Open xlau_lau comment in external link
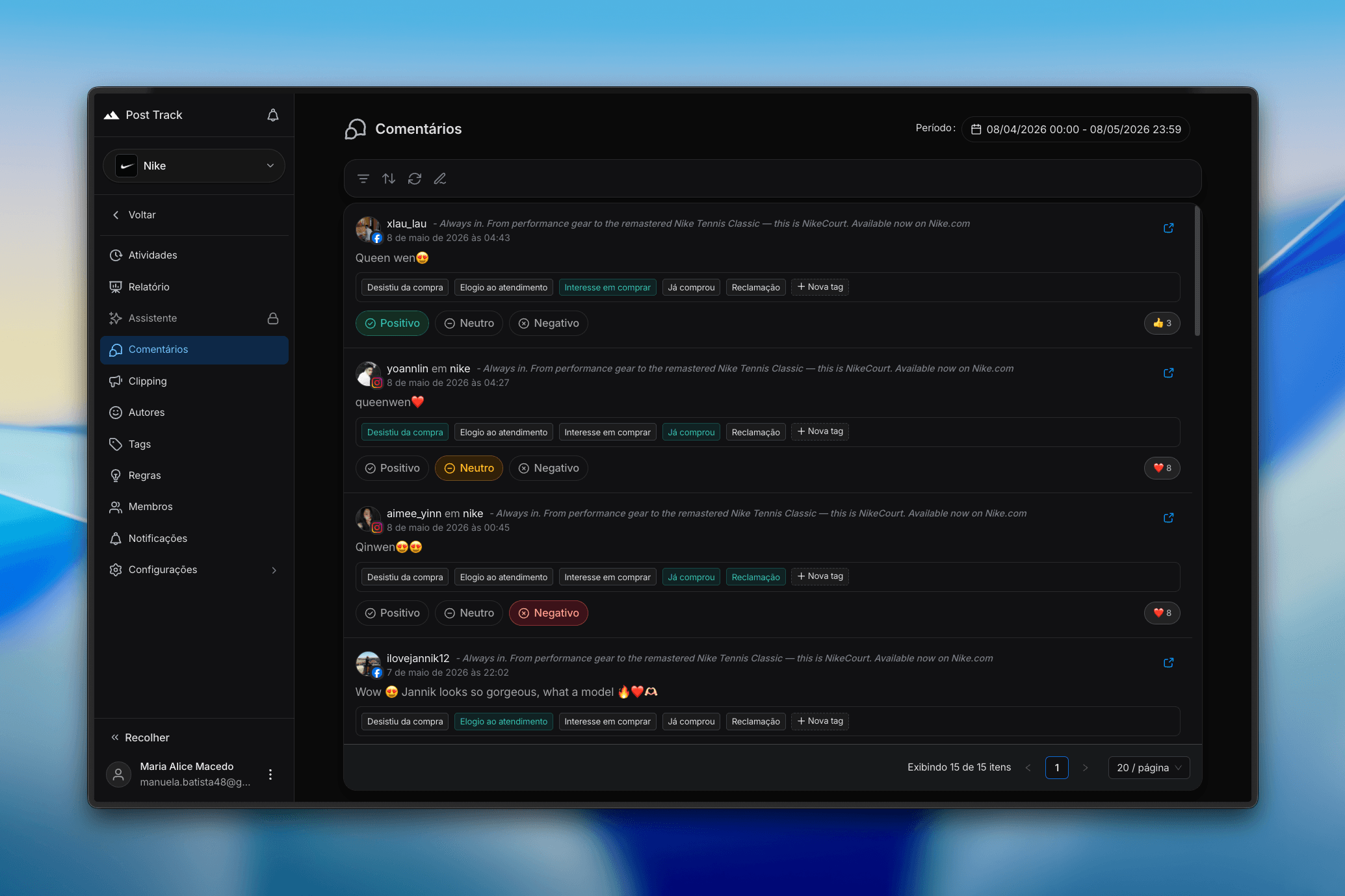1345x896 pixels. pyautogui.click(x=1168, y=228)
